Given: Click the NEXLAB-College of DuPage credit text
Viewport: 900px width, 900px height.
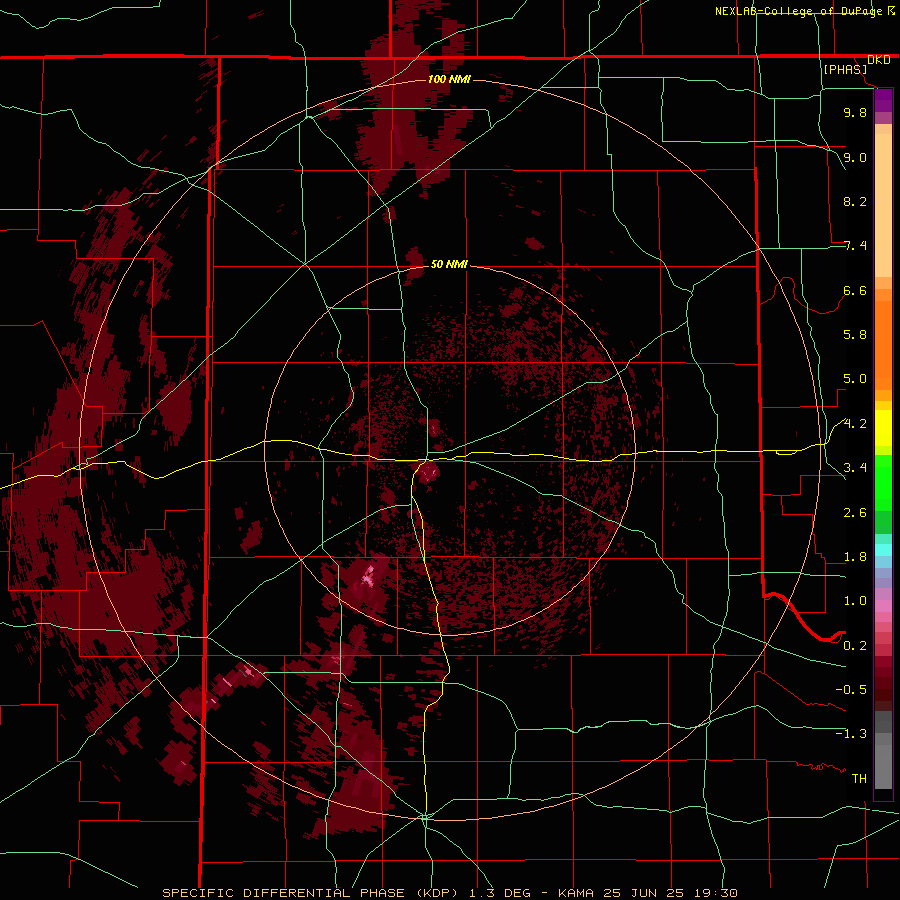Looking at the screenshot, I should click(x=798, y=11).
